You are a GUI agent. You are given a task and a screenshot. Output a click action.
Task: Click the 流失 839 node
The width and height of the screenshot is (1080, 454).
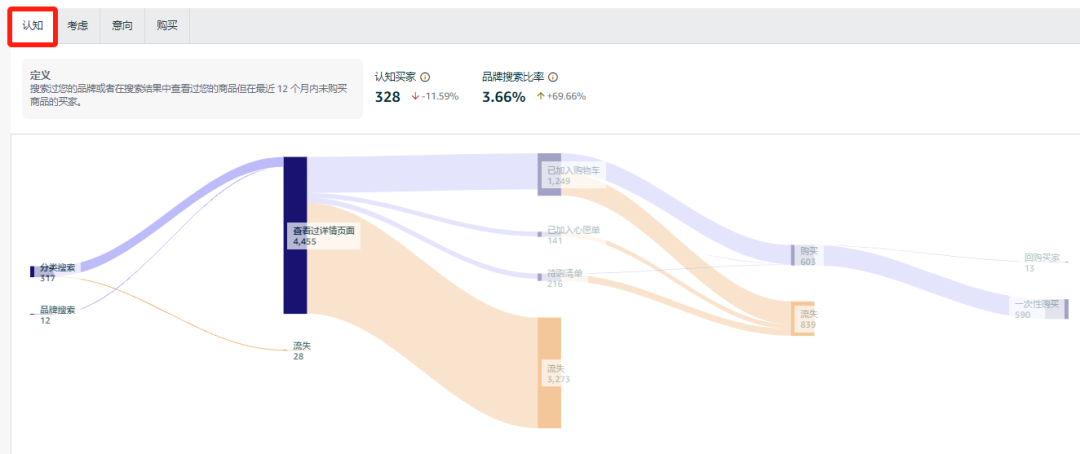pos(802,319)
